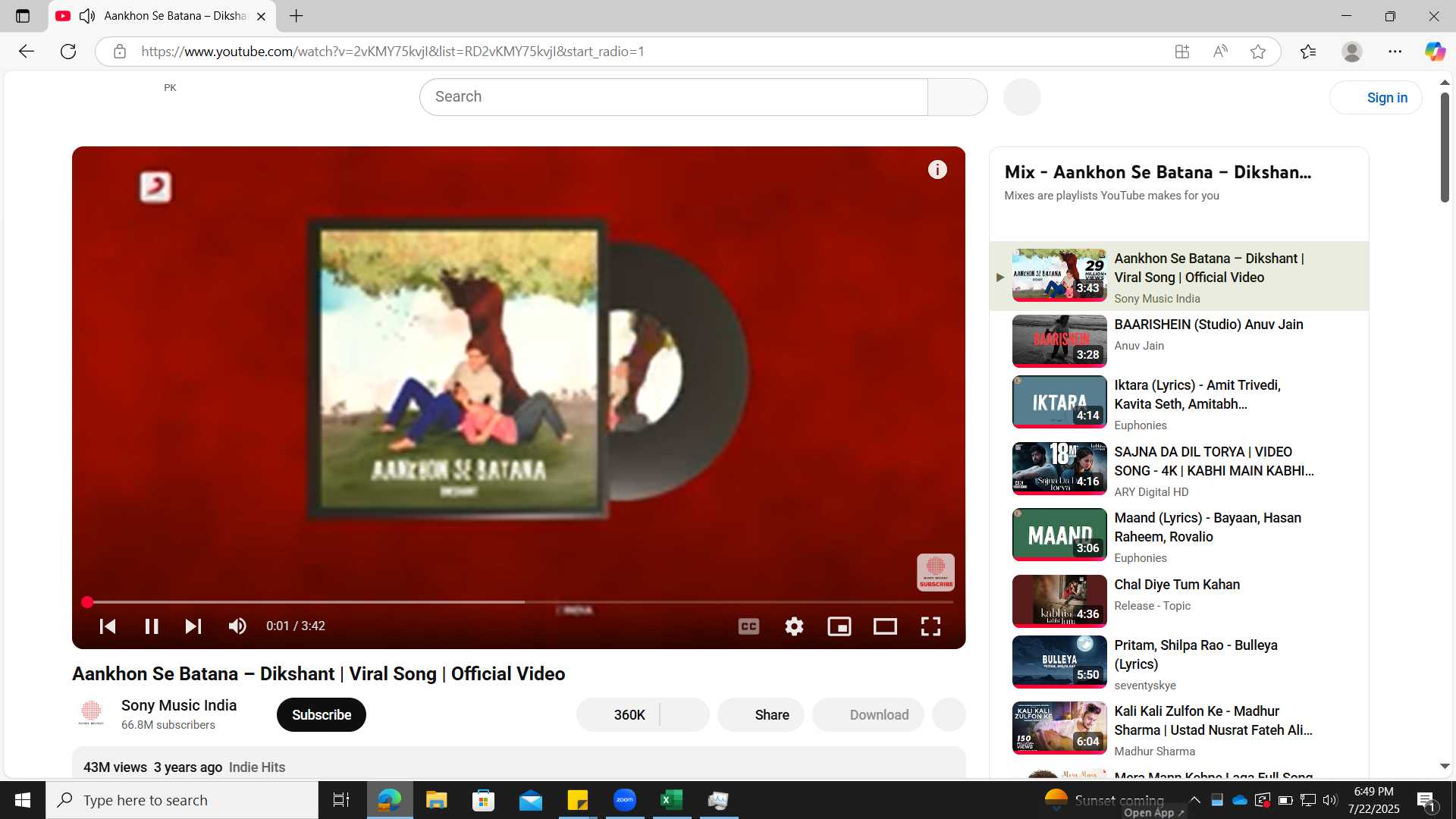Open Sony Music India channel avatar
Screen dimensions: 1456x819
(91, 714)
